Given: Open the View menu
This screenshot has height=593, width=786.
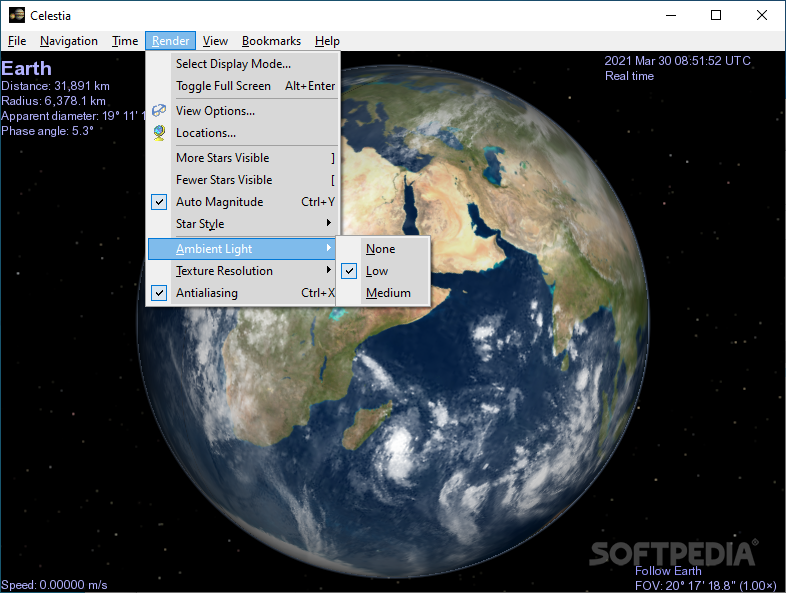Looking at the screenshot, I should [x=215, y=41].
